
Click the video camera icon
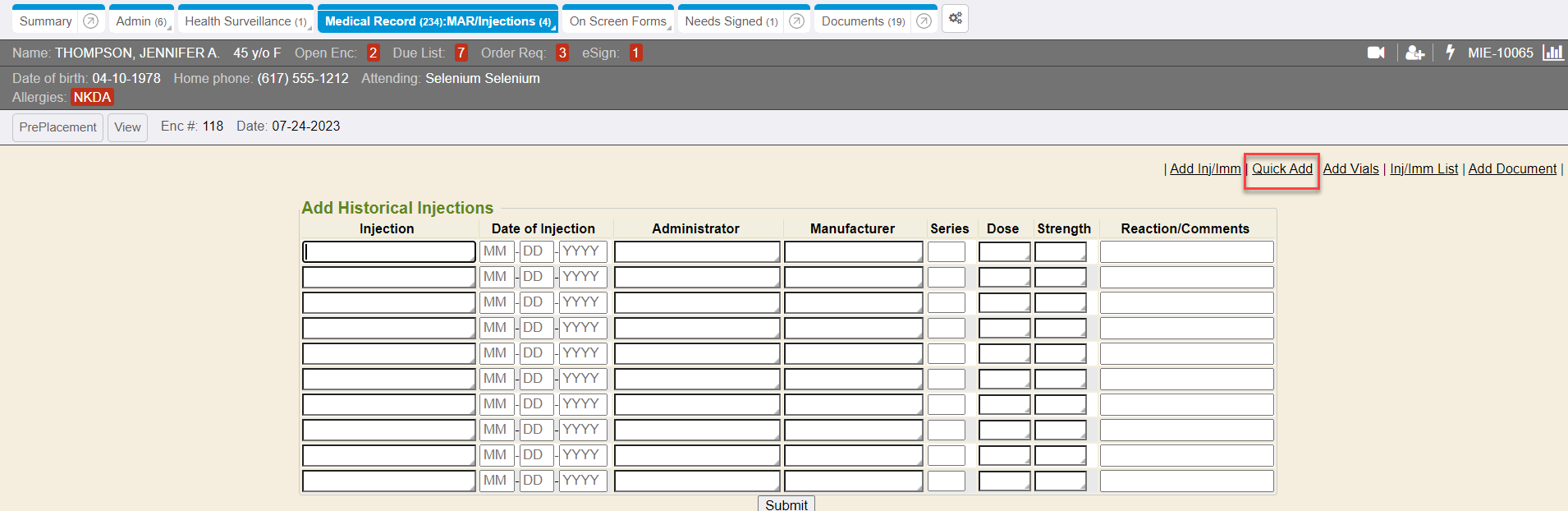1376,53
